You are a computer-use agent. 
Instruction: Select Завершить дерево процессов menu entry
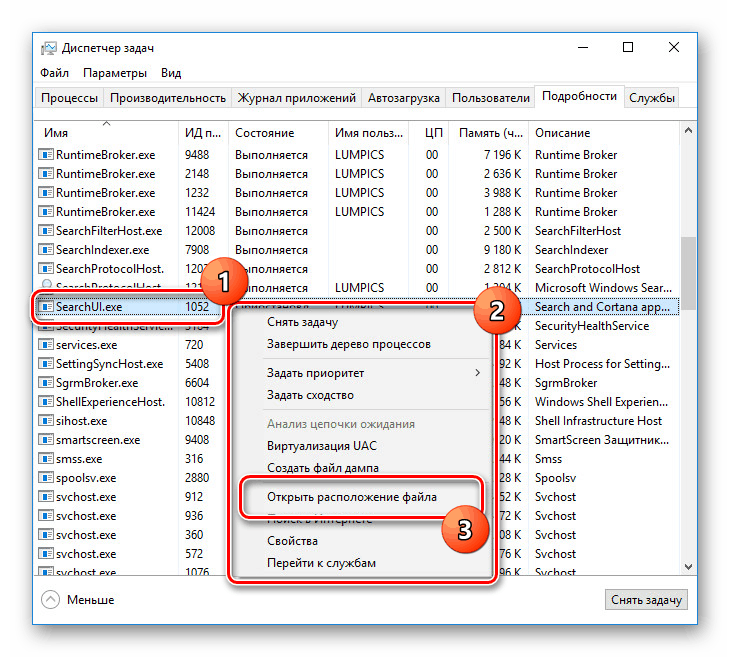click(349, 344)
